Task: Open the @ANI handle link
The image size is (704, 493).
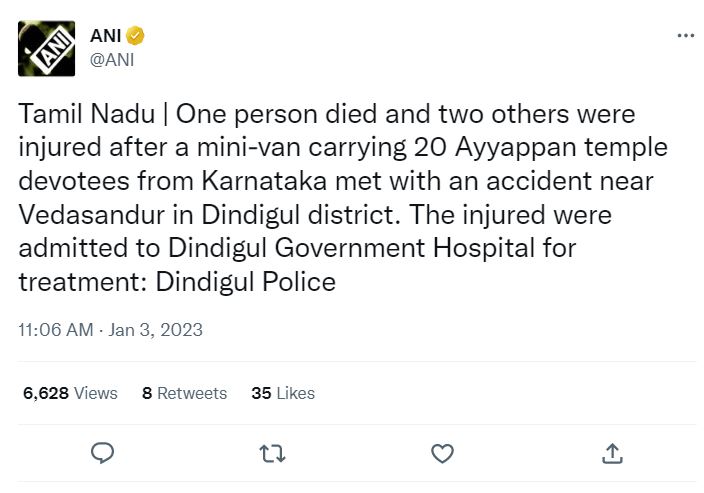Action: point(112,60)
